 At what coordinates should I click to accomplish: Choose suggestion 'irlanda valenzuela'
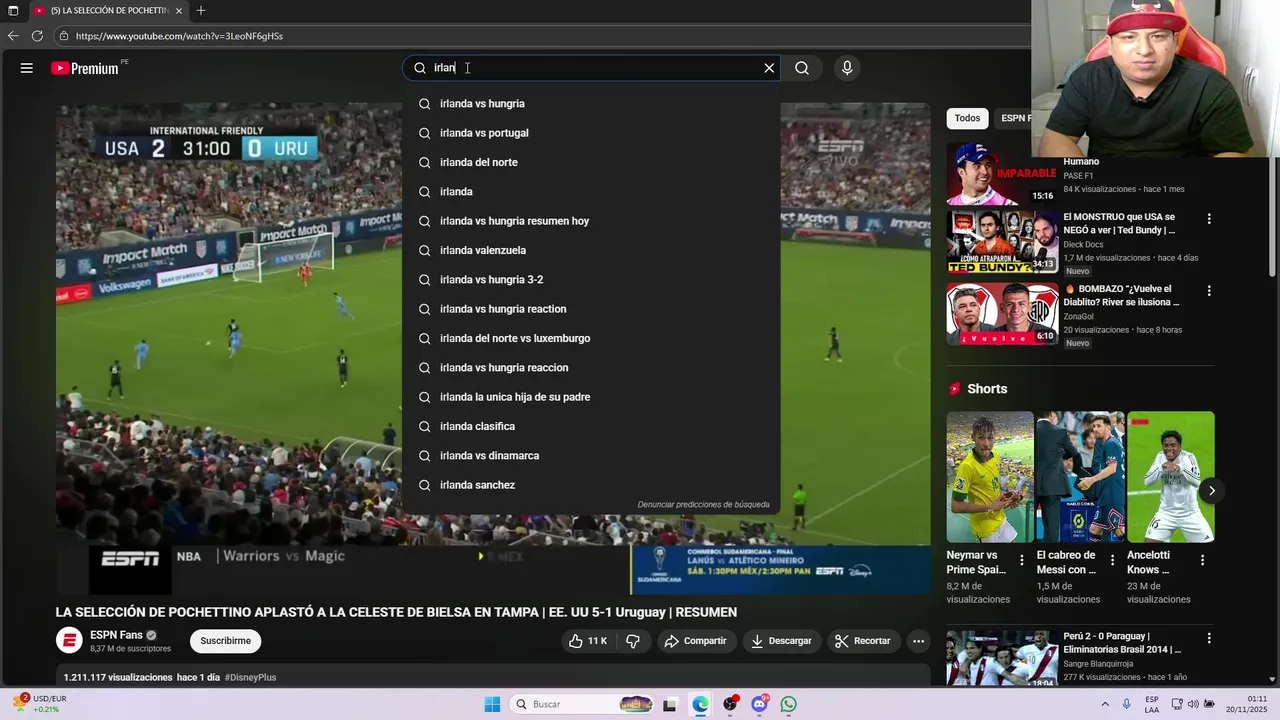coord(591,250)
